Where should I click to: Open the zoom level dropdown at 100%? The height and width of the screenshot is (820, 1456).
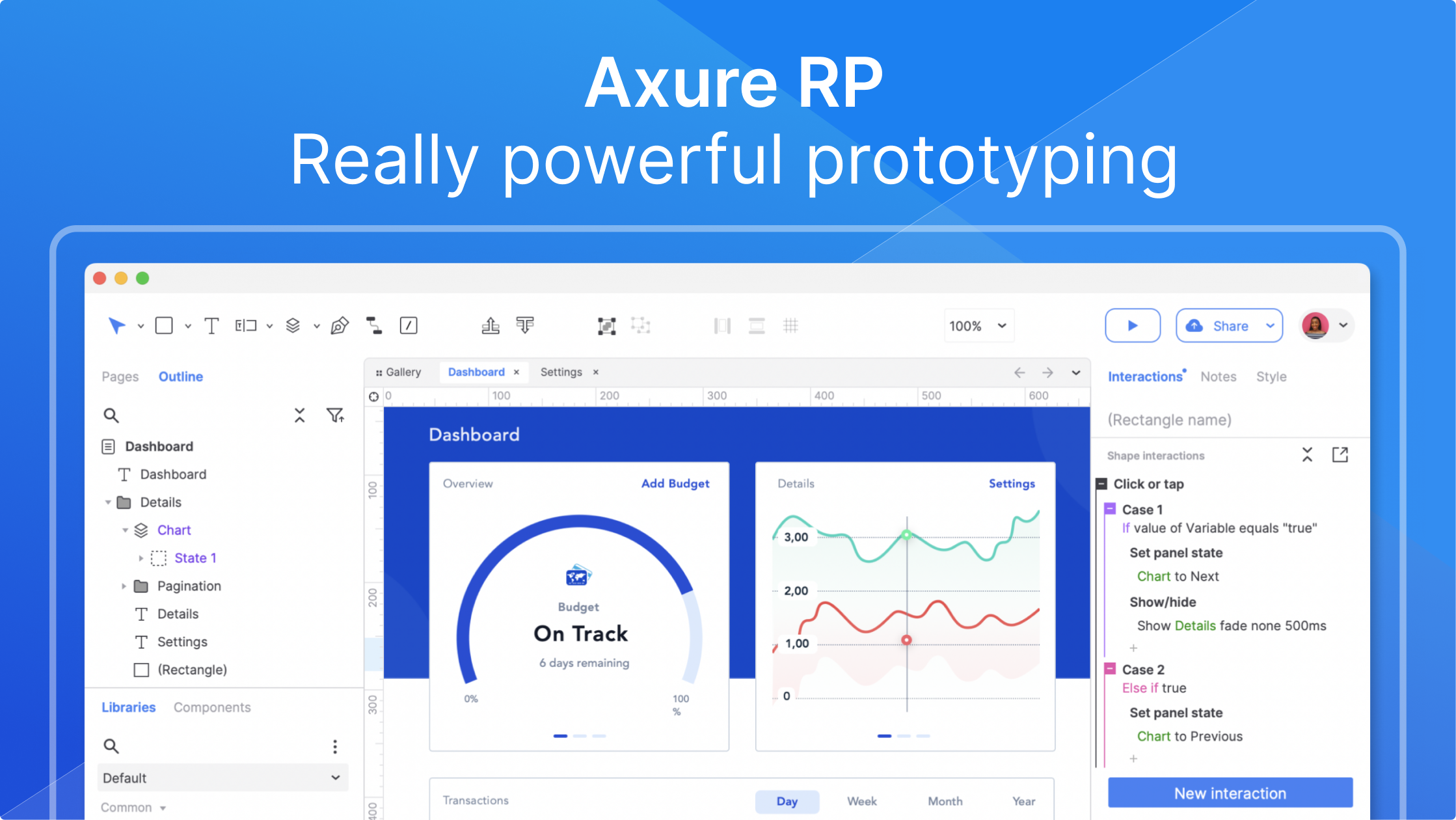[978, 325]
